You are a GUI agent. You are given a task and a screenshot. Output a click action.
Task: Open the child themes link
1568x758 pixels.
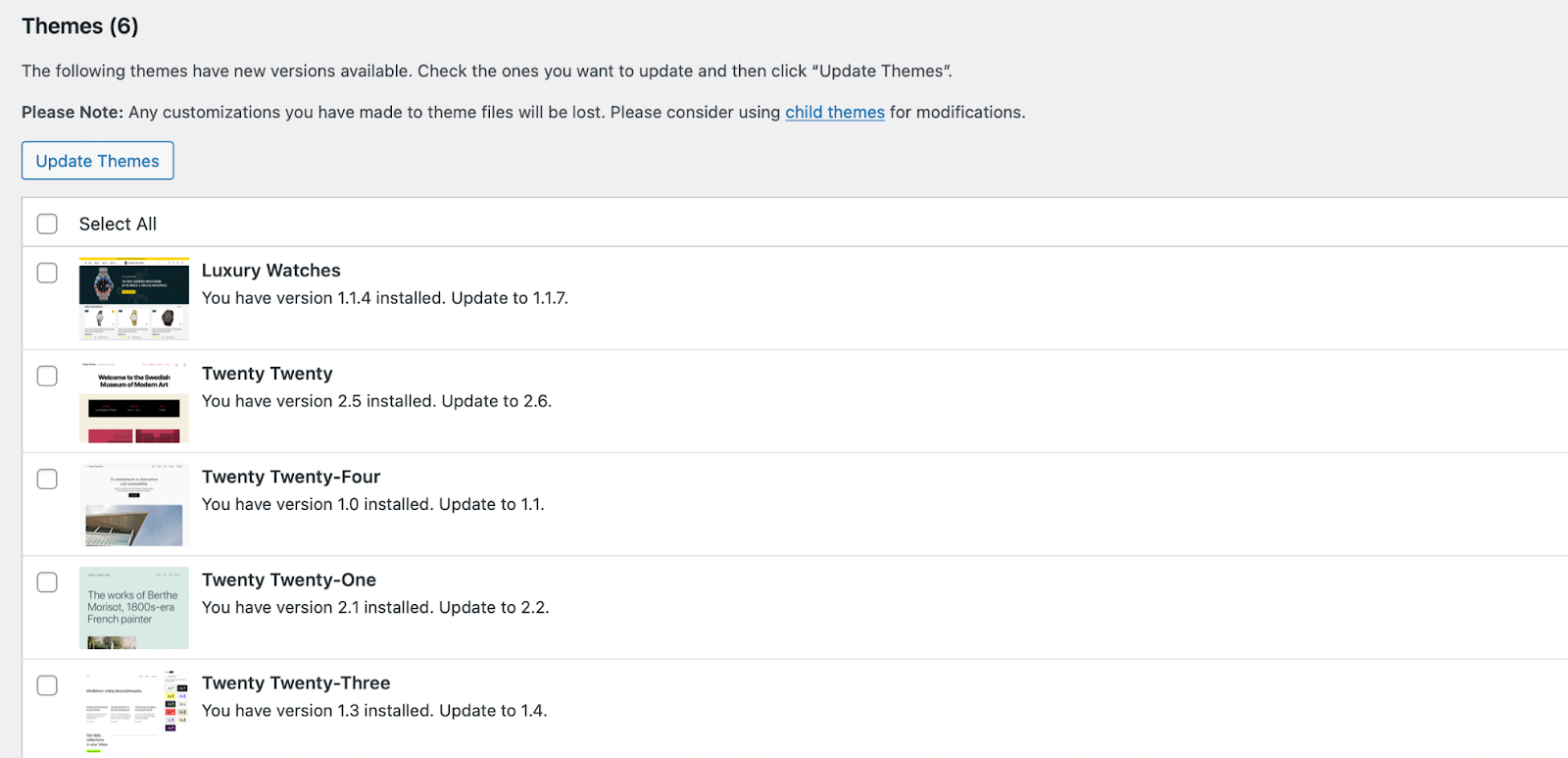[834, 112]
